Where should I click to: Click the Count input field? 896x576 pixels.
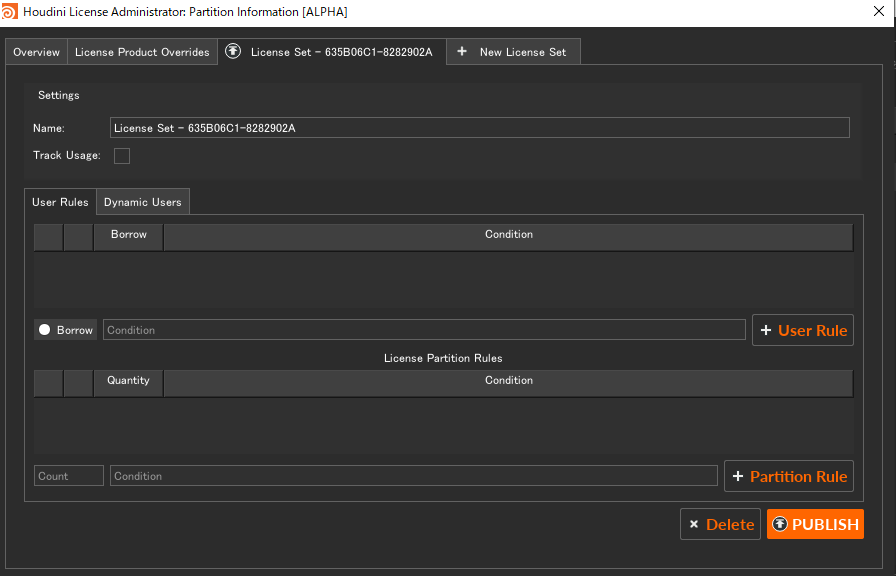pos(69,476)
